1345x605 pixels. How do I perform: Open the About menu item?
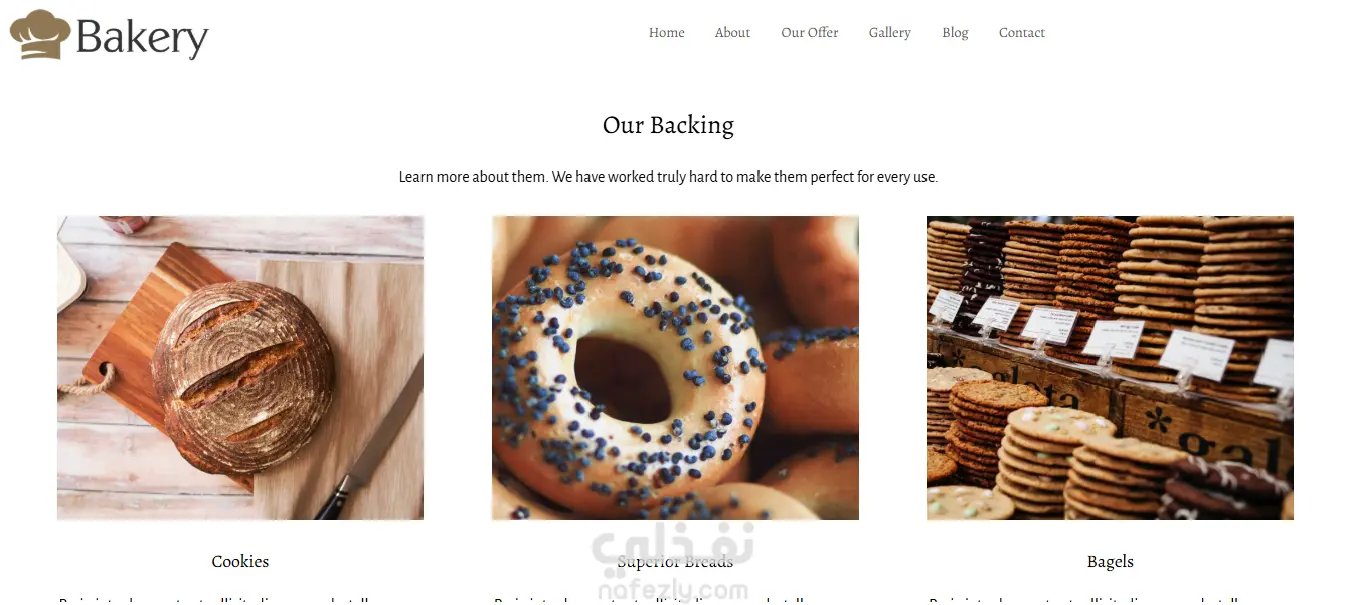tap(732, 33)
